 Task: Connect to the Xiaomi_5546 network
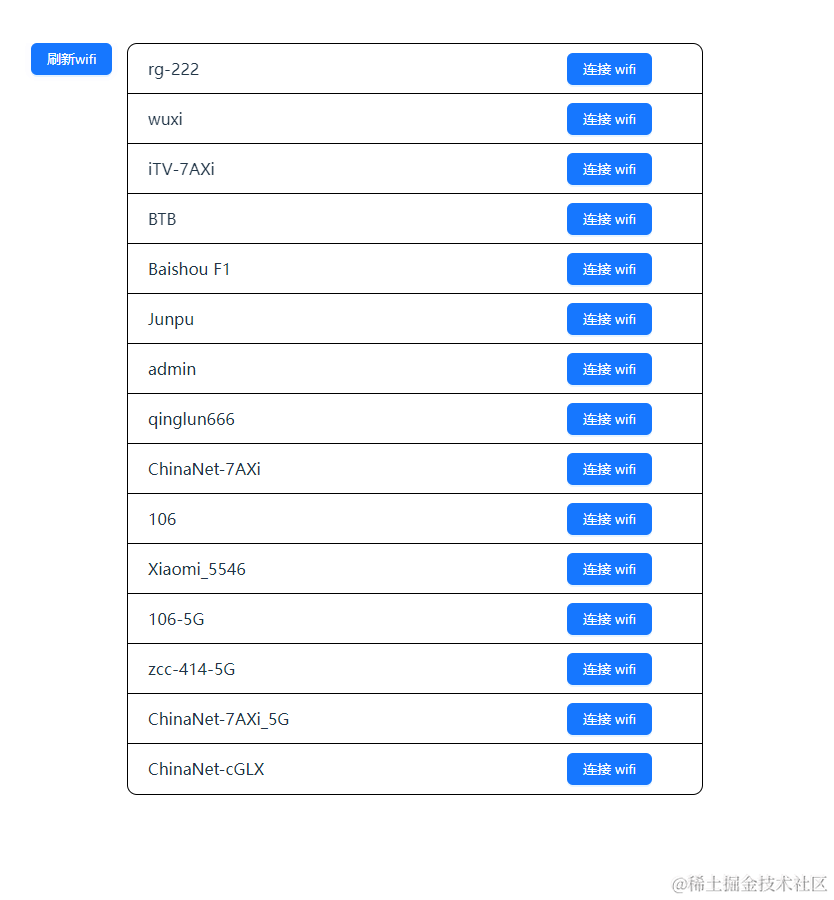tap(609, 569)
